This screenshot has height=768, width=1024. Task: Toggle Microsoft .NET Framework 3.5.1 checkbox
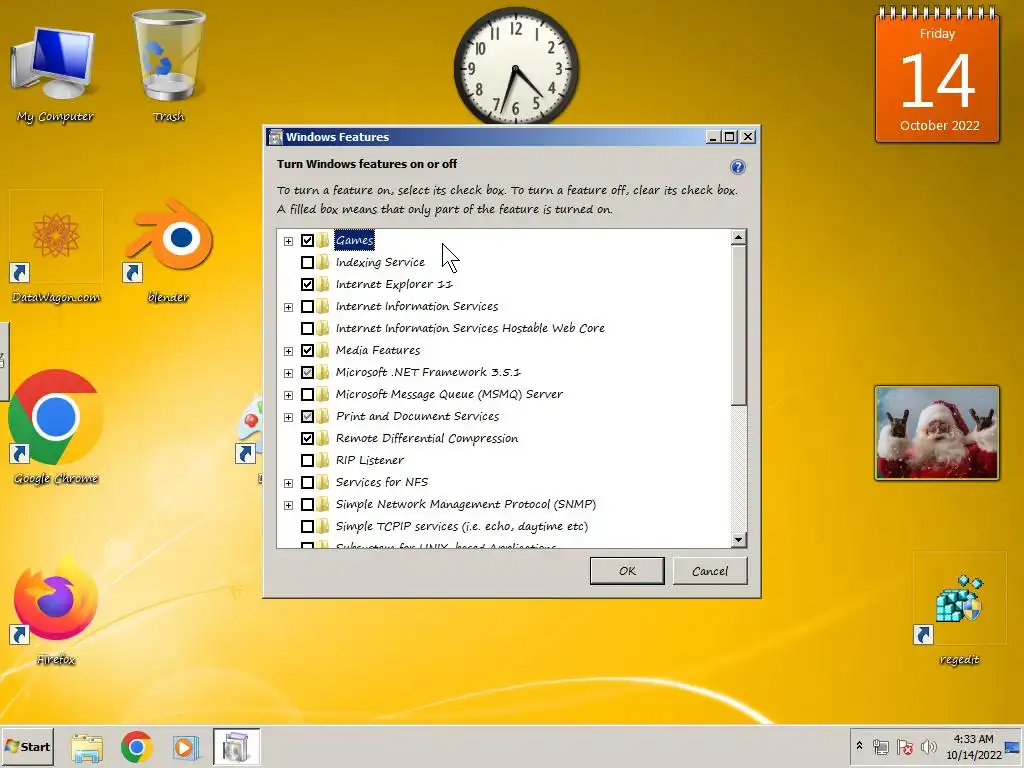(x=307, y=372)
